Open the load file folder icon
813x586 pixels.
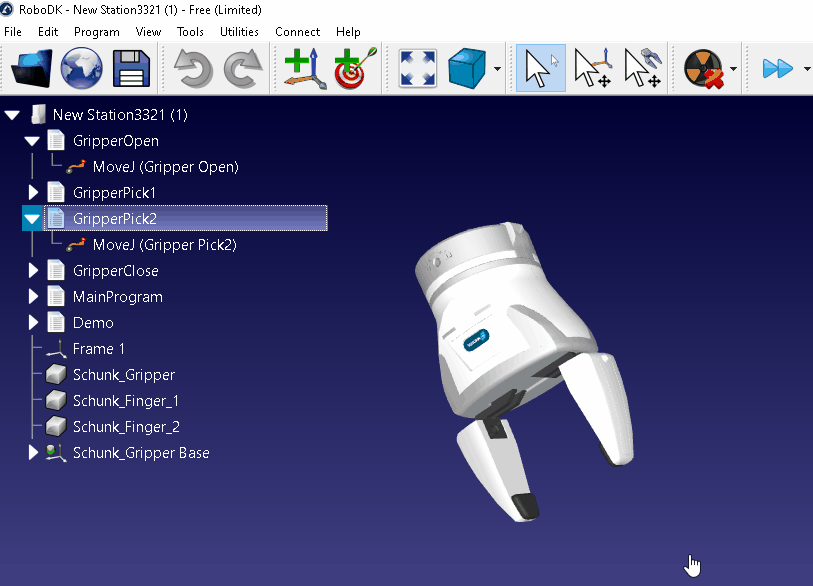[x=32, y=68]
